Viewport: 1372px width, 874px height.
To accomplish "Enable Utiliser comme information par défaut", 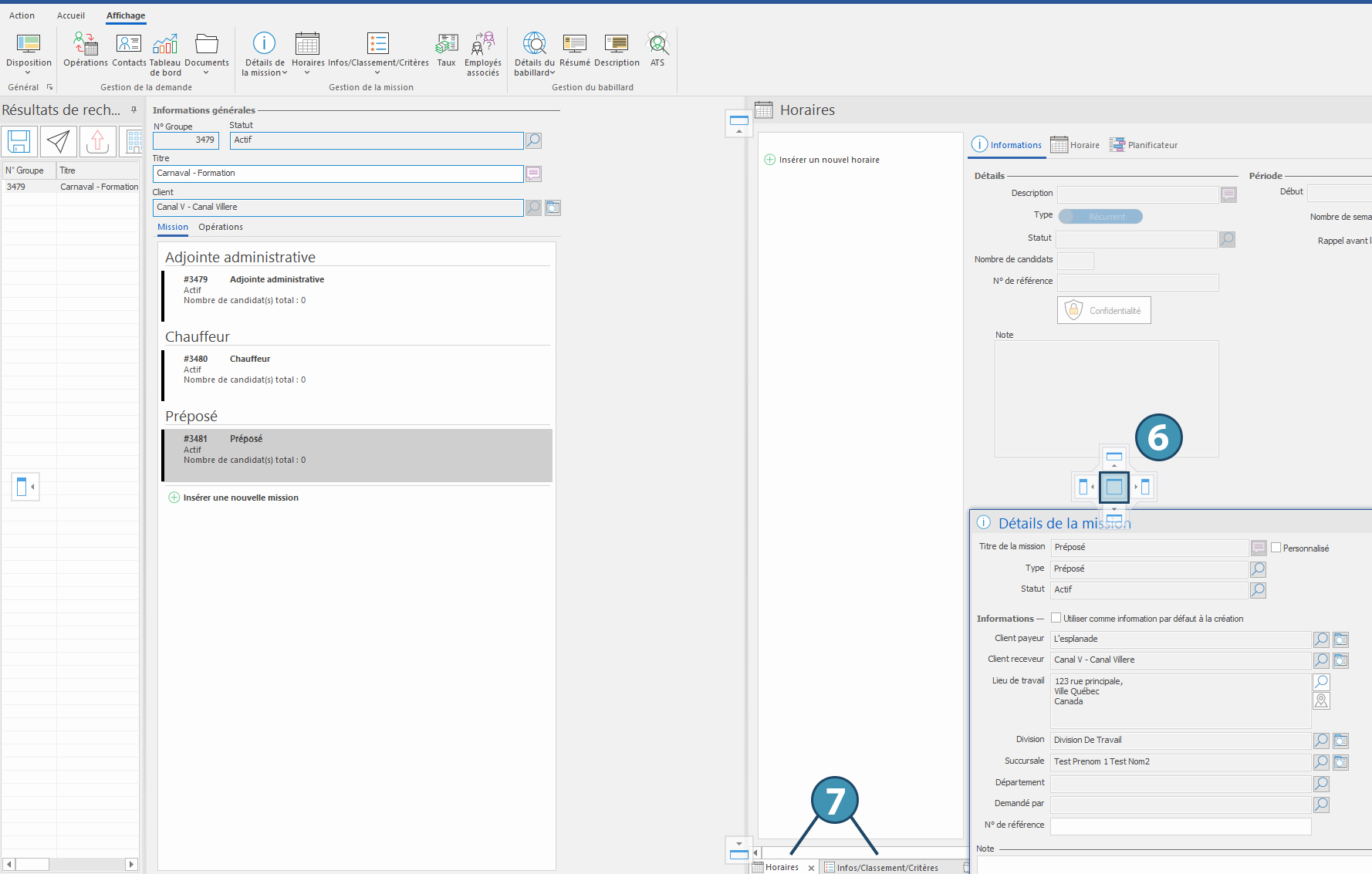I will click(1056, 618).
